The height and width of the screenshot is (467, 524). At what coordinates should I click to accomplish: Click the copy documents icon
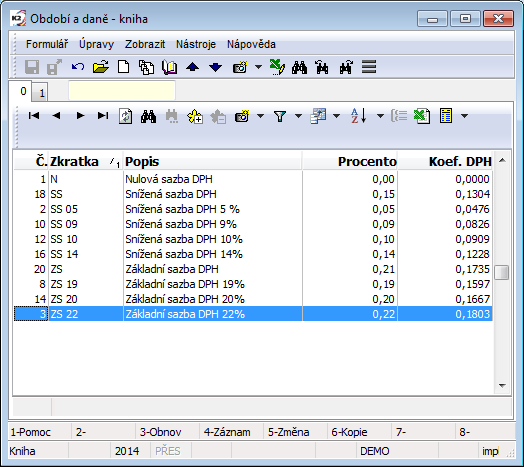coord(146,67)
